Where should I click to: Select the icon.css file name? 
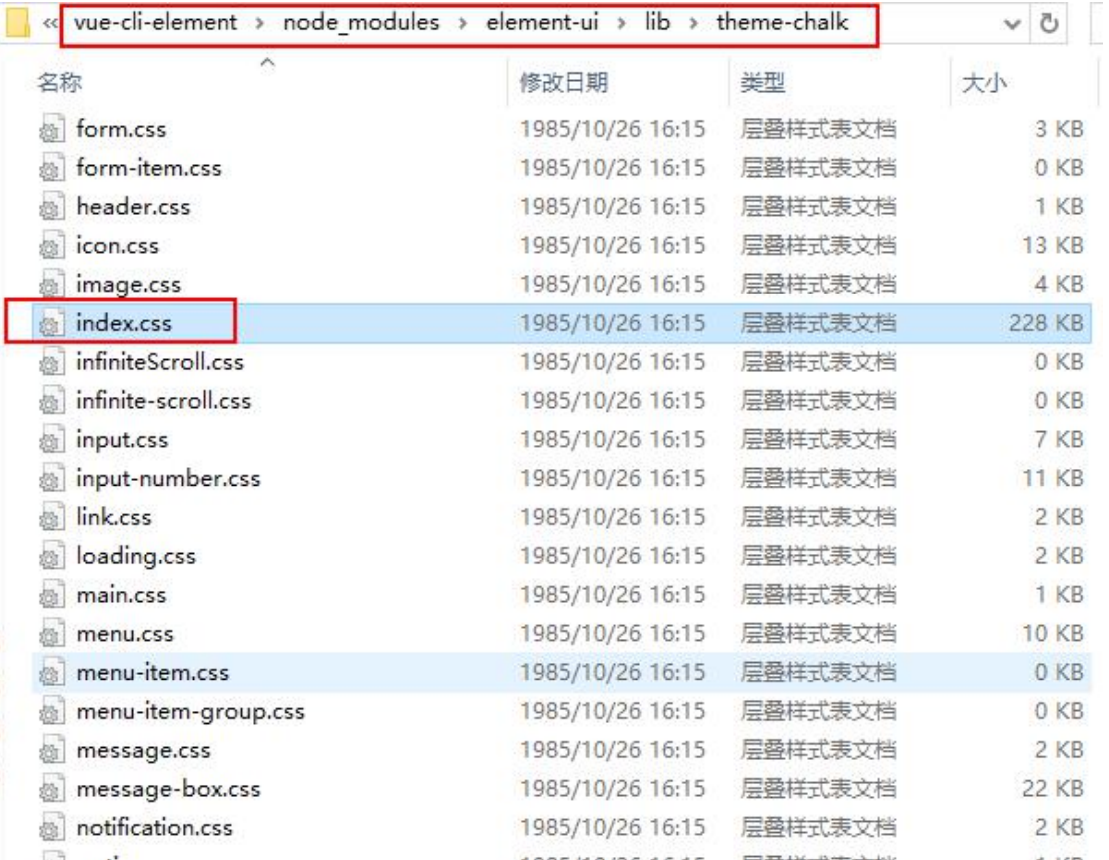coord(117,246)
